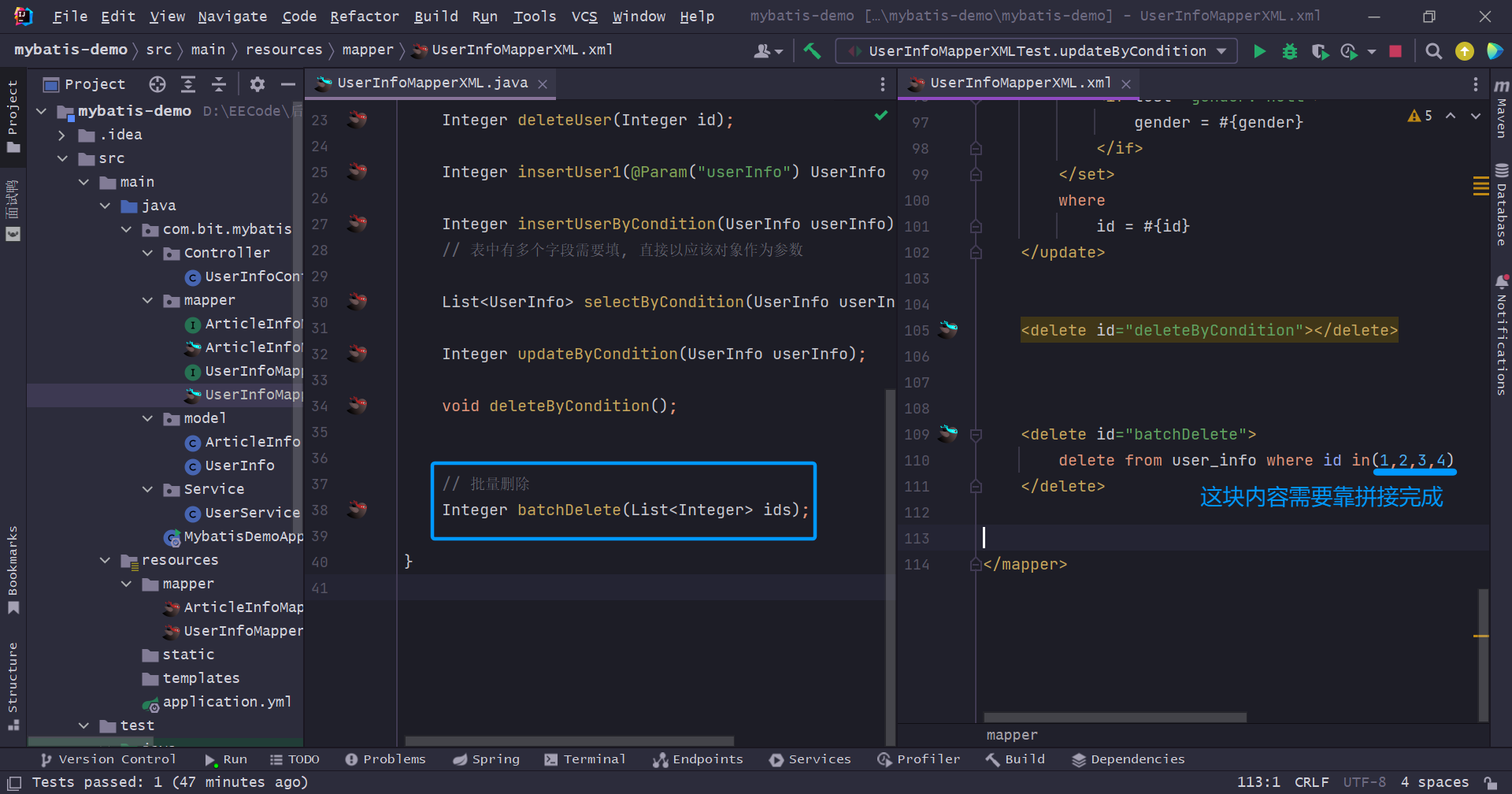Open the Endpoints tool window
Image resolution: width=1512 pixels, height=794 pixels.
point(698,759)
